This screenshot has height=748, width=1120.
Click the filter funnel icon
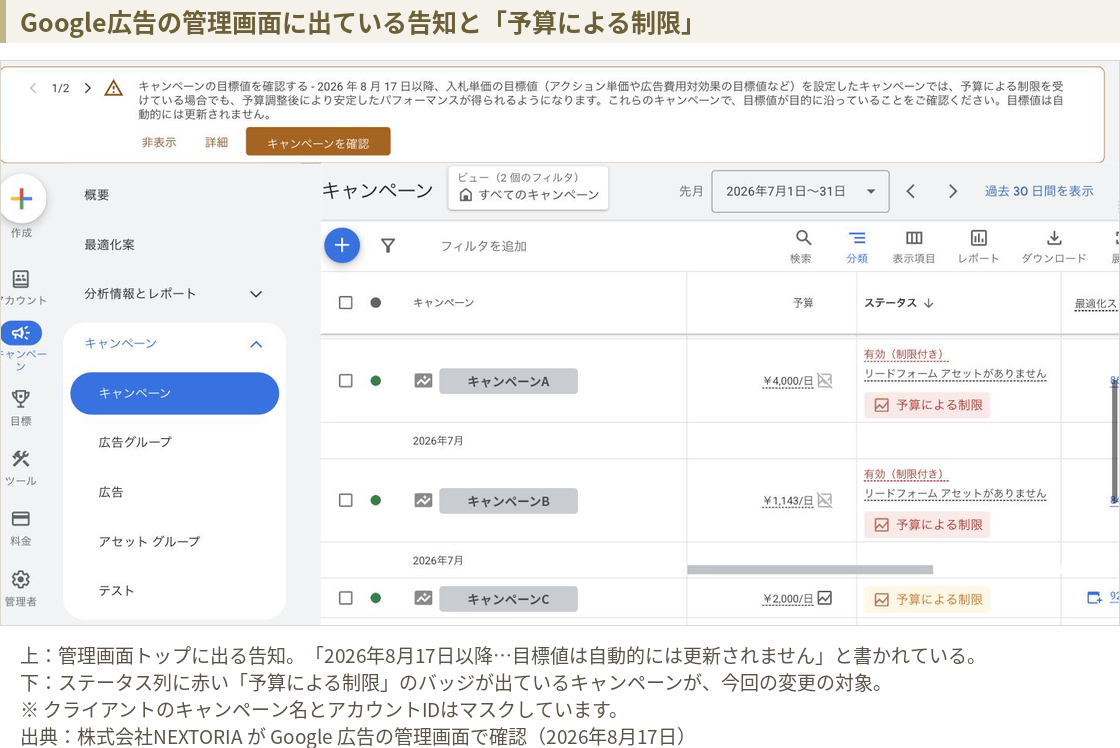coord(388,246)
